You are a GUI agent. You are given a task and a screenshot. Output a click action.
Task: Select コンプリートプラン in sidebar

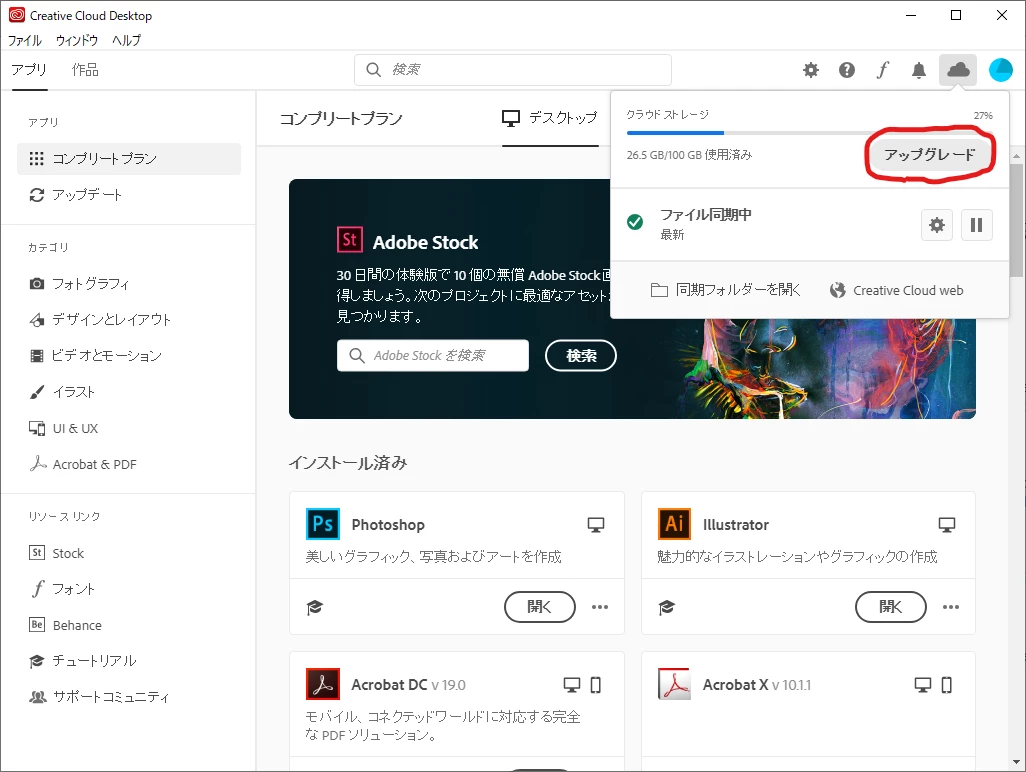point(129,159)
